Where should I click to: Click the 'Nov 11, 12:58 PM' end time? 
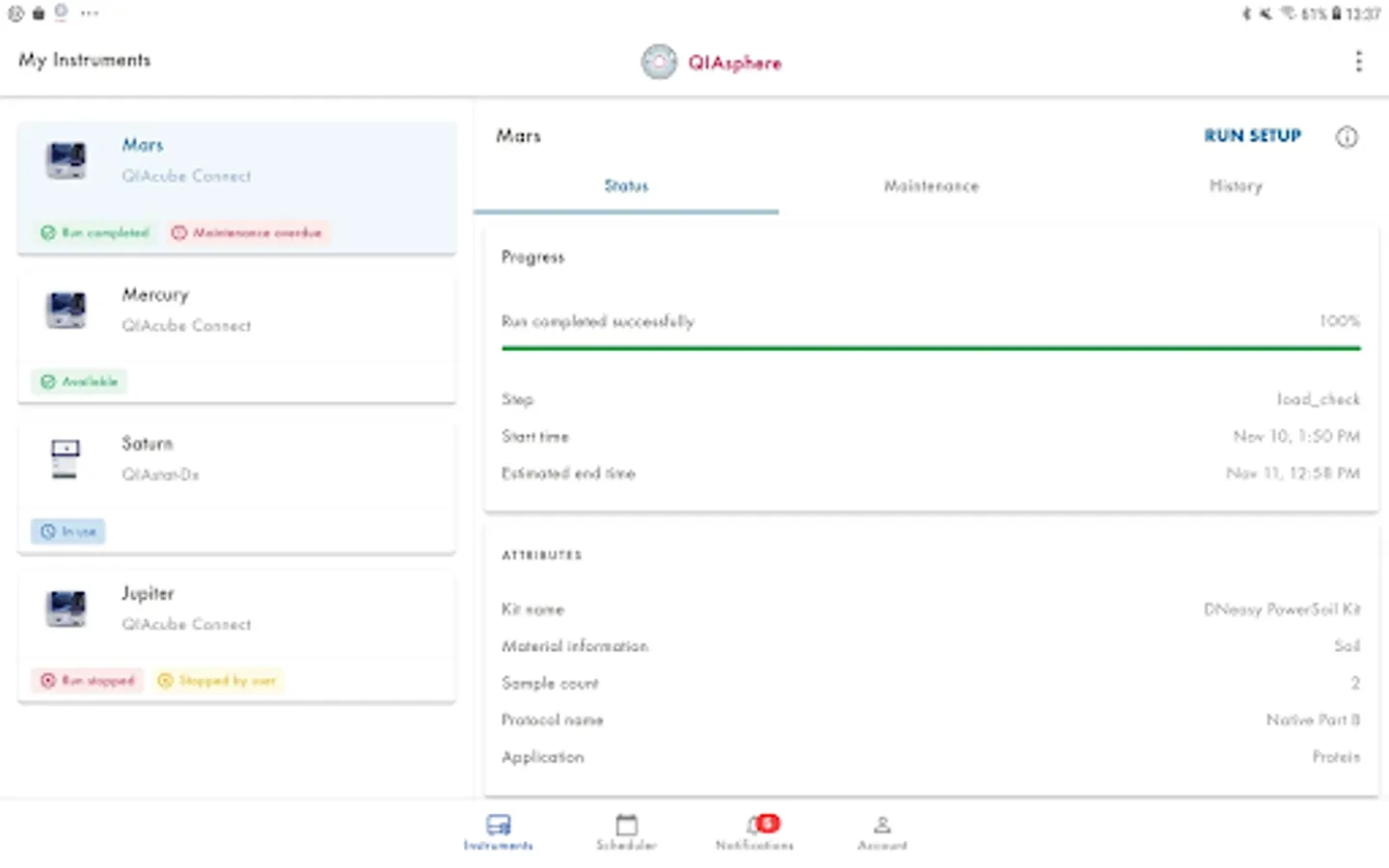(x=1293, y=474)
